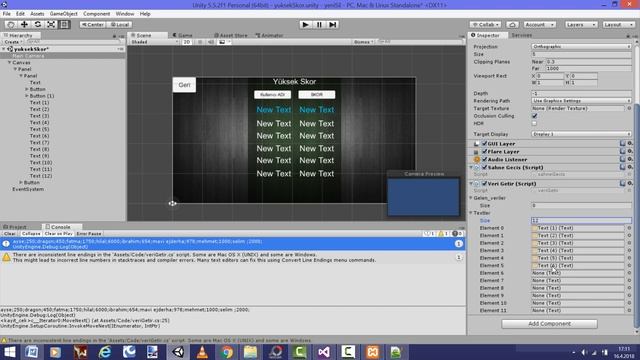
Task: Open the Account dropdown
Action: pyautogui.click(x=540, y=25)
